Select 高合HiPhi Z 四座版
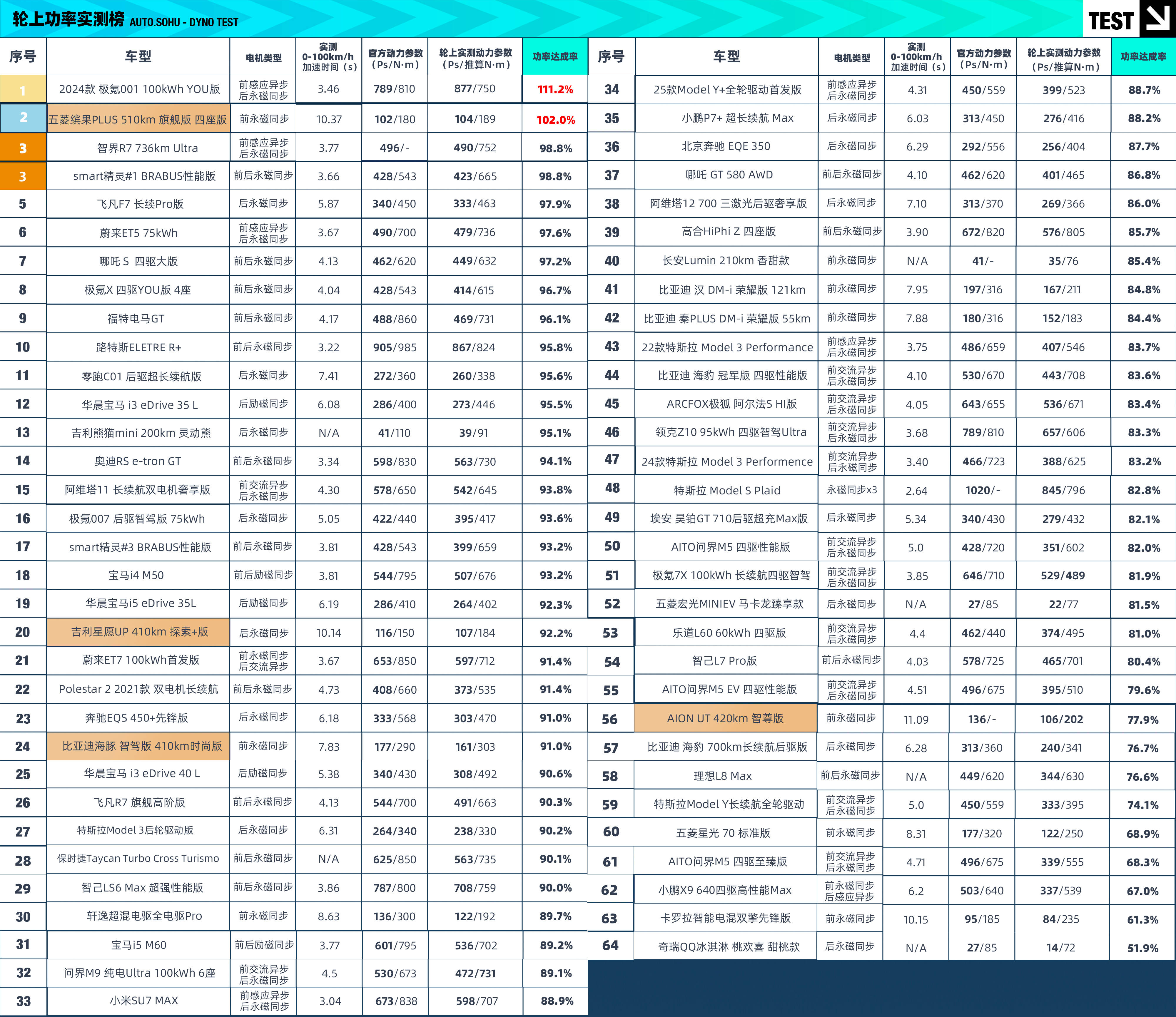The height and width of the screenshot is (1017, 1176). (728, 231)
